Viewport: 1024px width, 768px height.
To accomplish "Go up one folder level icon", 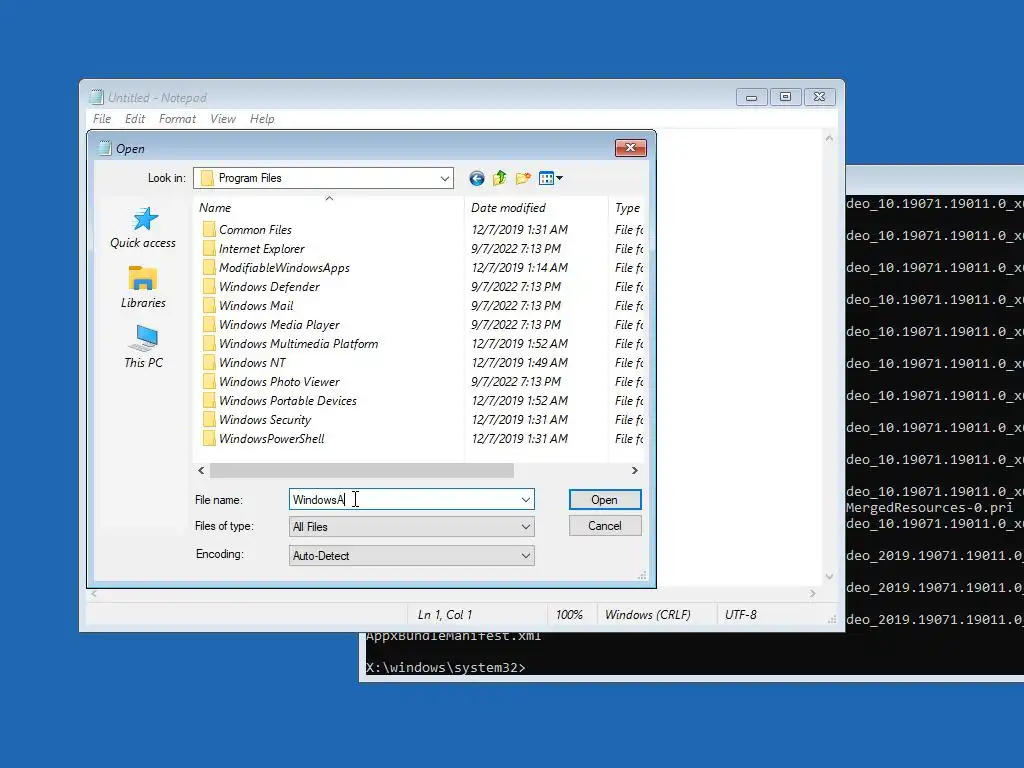I will point(500,178).
